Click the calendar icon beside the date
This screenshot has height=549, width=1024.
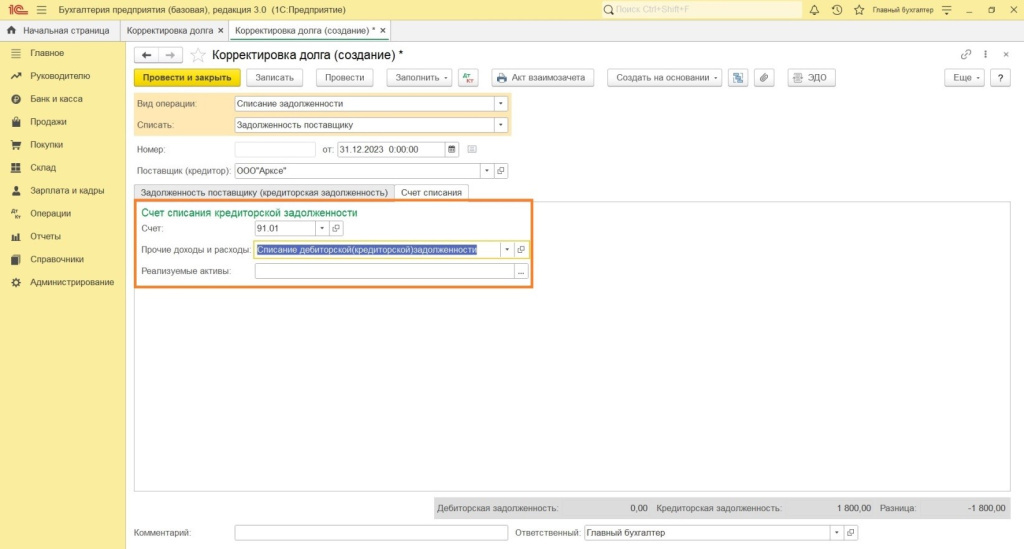(x=452, y=150)
